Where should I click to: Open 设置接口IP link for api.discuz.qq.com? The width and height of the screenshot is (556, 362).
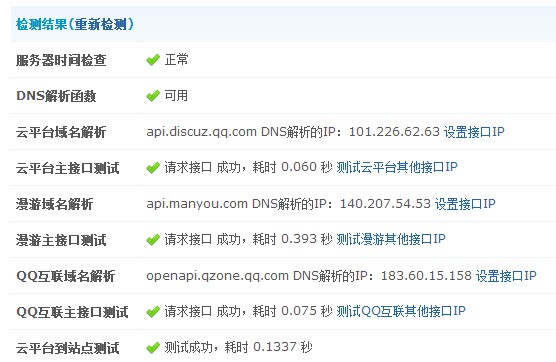(474, 132)
